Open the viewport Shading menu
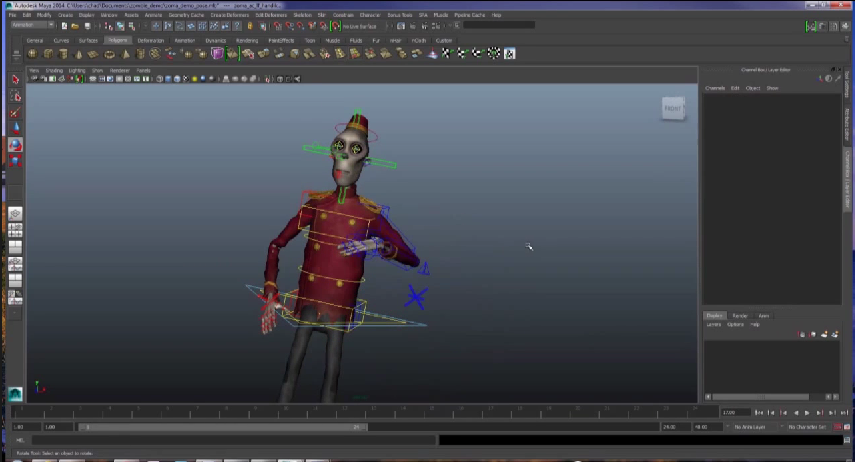The width and height of the screenshot is (855, 462). pyautogui.click(x=54, y=71)
